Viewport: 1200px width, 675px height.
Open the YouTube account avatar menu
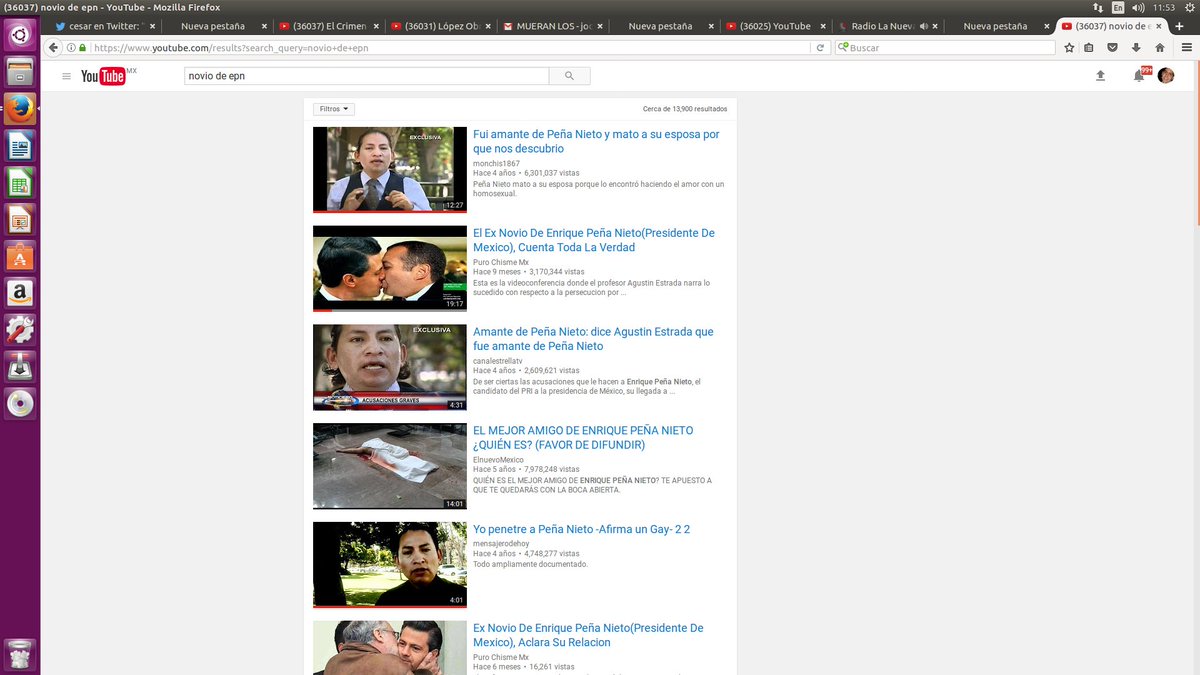coord(1166,75)
